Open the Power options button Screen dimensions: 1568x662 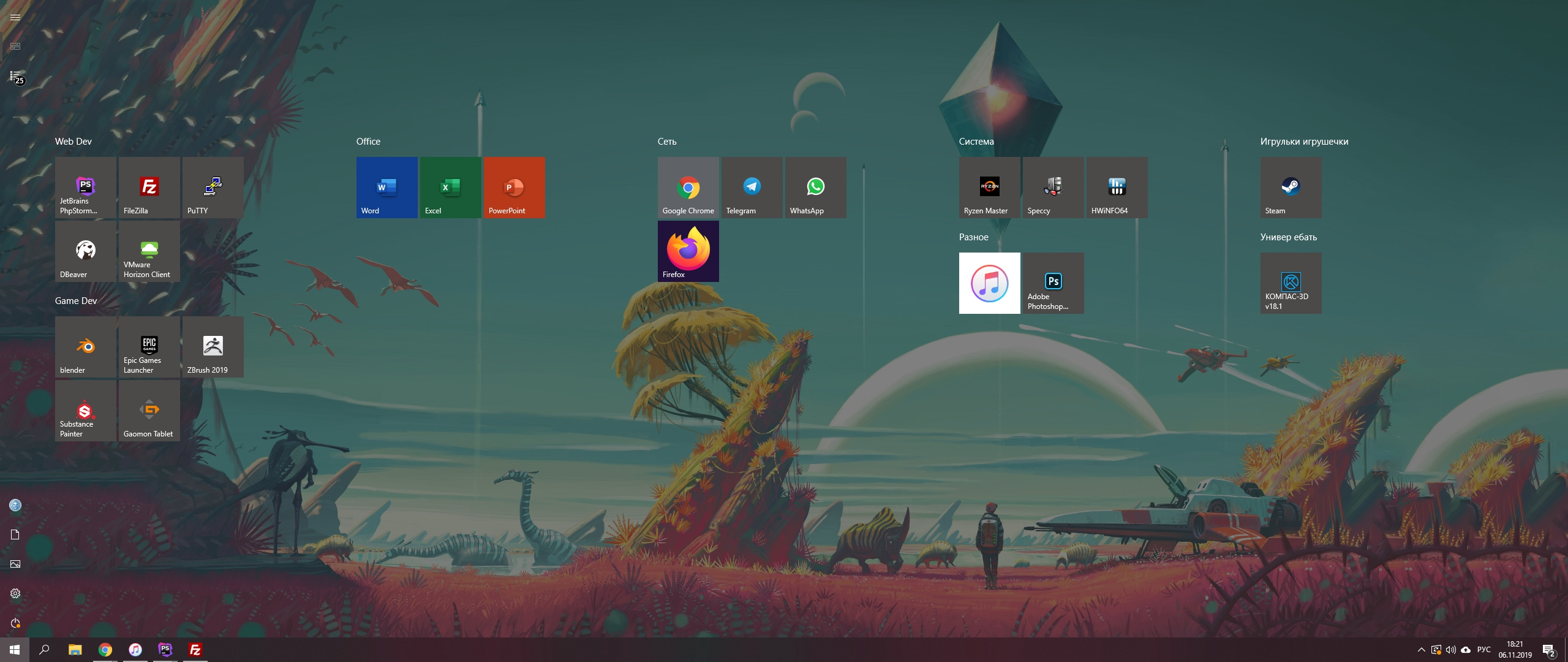(15, 623)
